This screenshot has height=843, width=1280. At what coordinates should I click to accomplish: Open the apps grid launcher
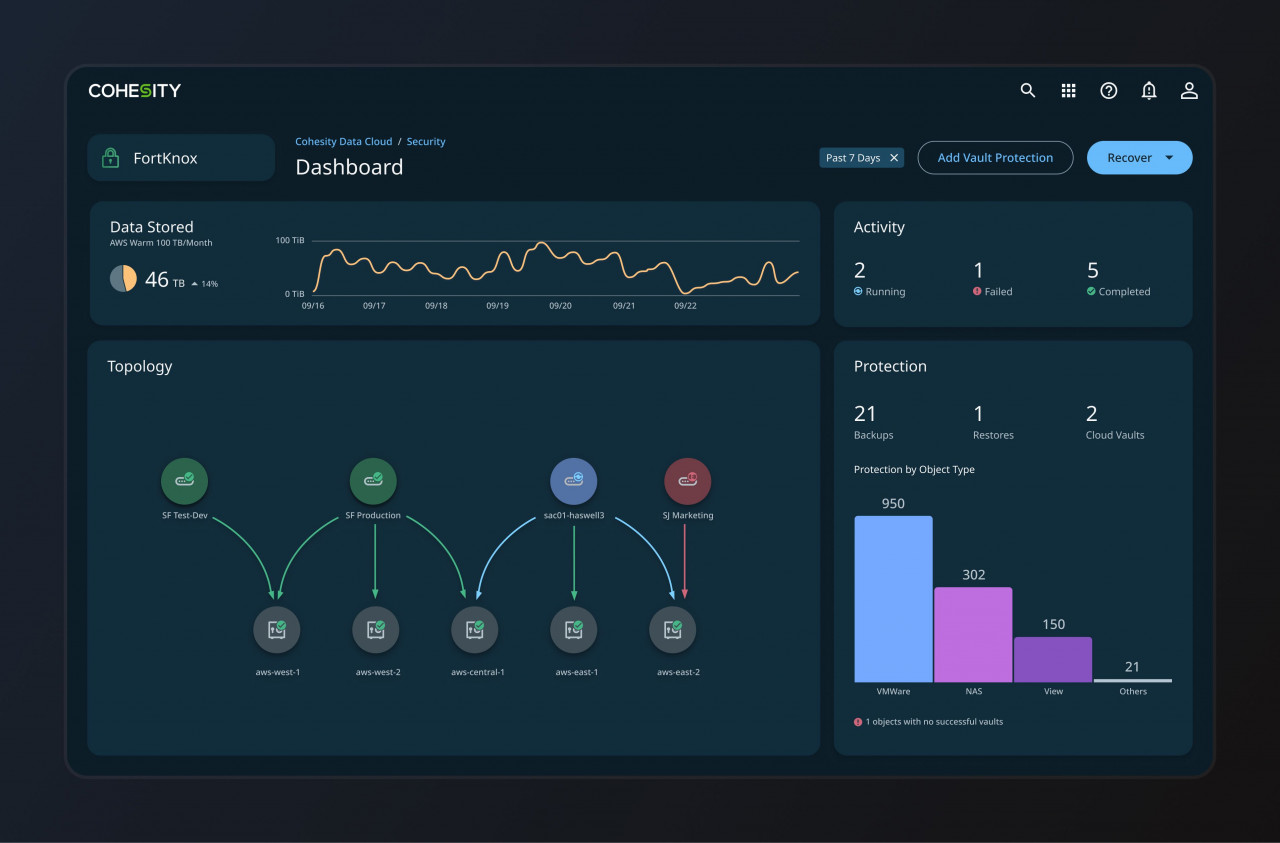click(x=1068, y=90)
